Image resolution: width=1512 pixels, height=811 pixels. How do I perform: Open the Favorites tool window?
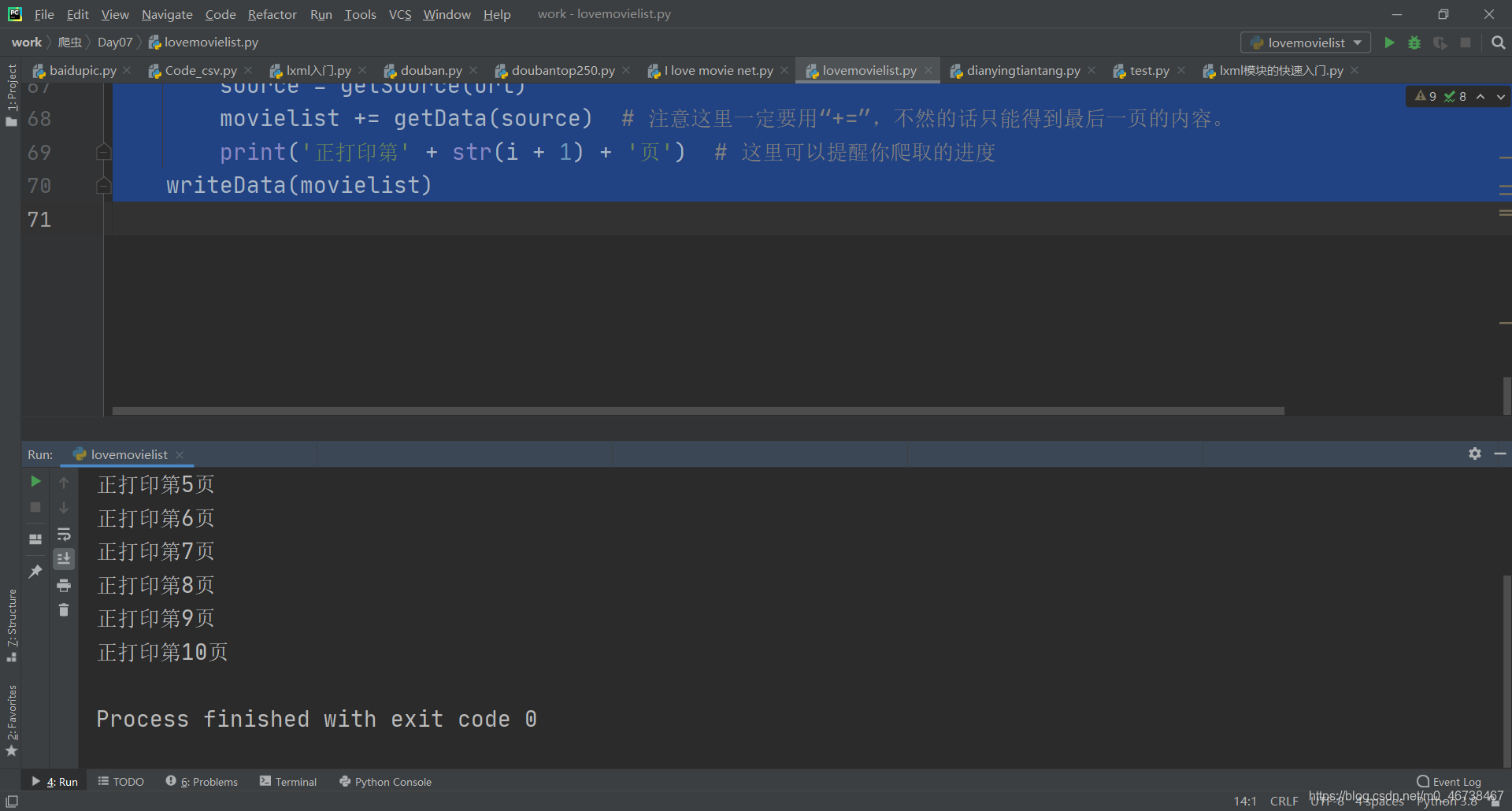[x=11, y=720]
